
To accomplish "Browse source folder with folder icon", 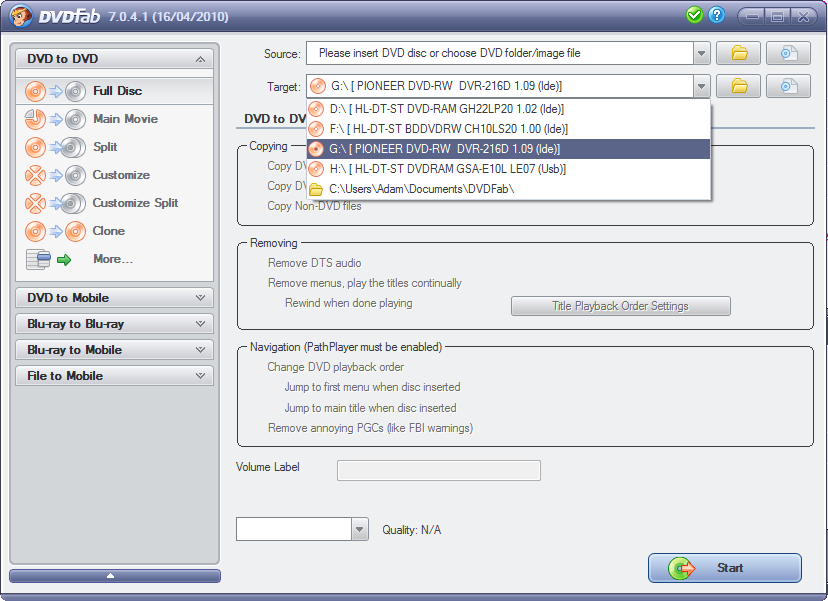I will tap(739, 53).
